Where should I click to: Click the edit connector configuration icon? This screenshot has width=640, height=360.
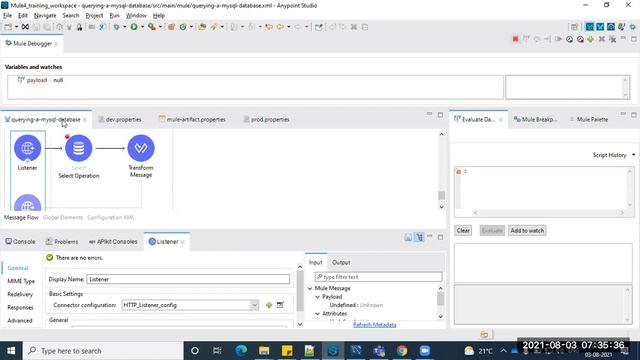280,305
